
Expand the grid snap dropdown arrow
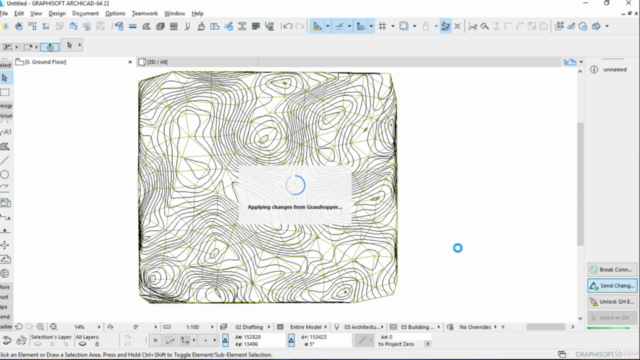393,26
